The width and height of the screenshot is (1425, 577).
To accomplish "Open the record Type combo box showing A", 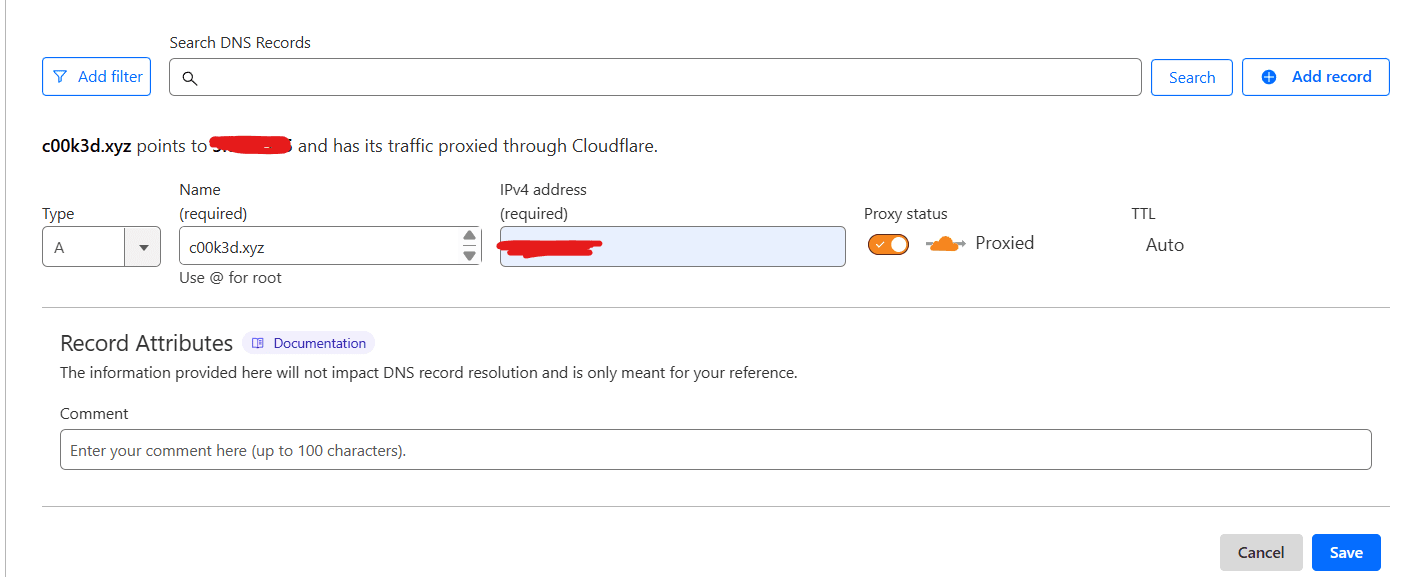I will 83,247.
